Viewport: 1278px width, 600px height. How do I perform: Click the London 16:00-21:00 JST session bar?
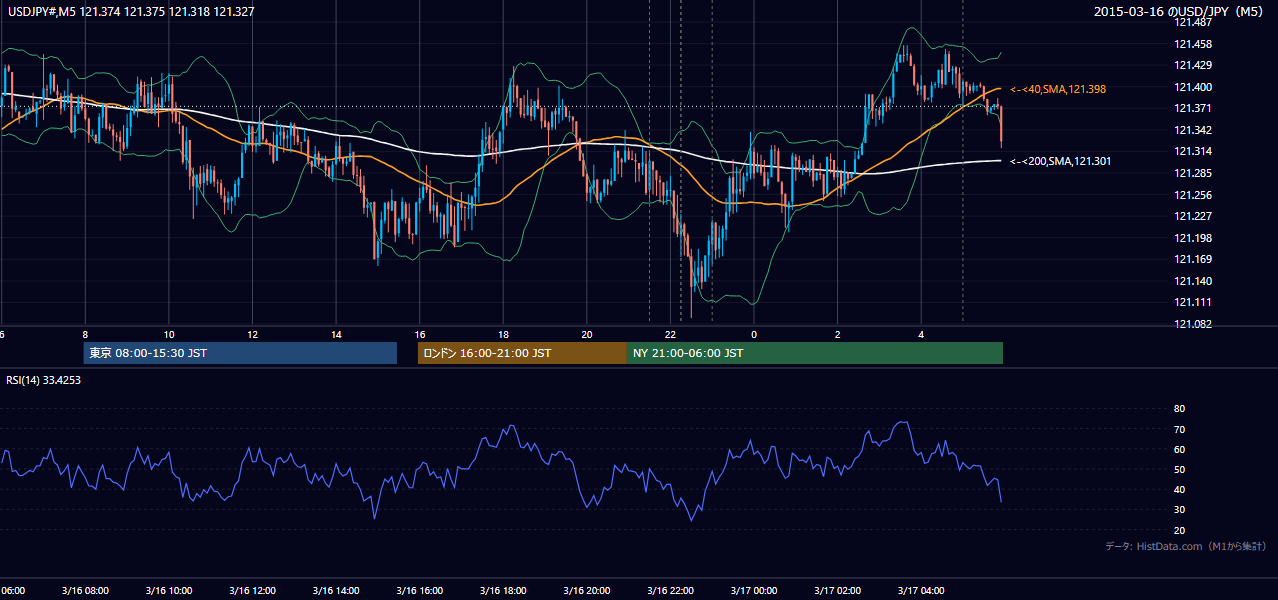click(x=522, y=353)
